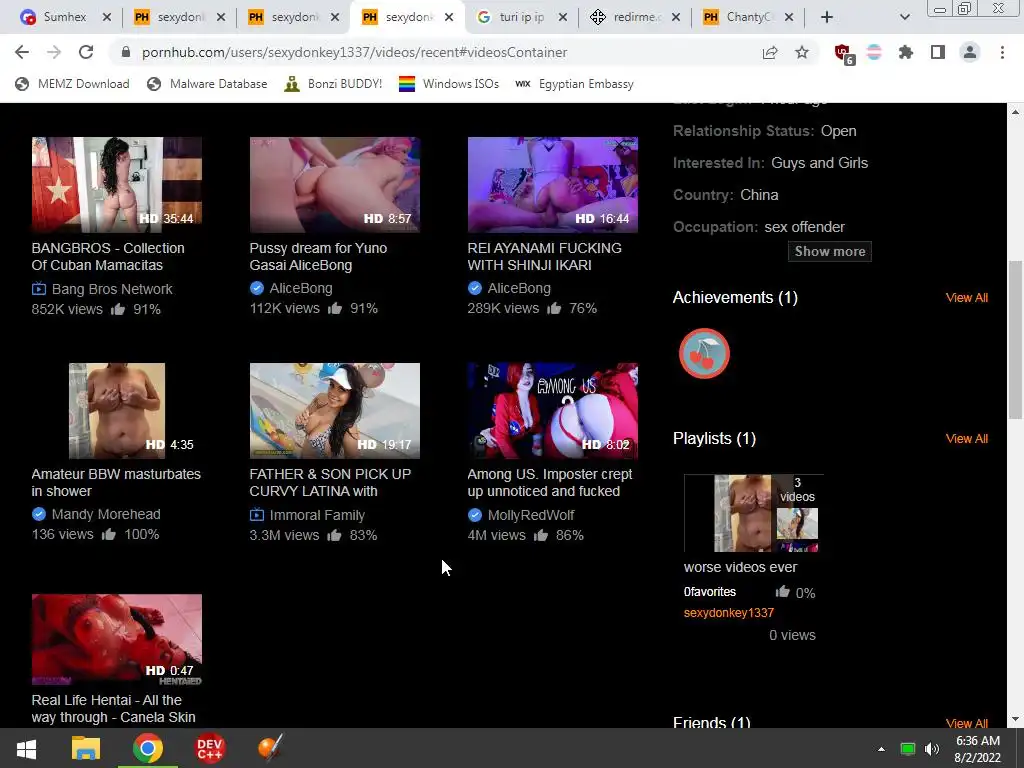Click the green tray status icon
The height and width of the screenshot is (768, 1024).
[x=908, y=749]
